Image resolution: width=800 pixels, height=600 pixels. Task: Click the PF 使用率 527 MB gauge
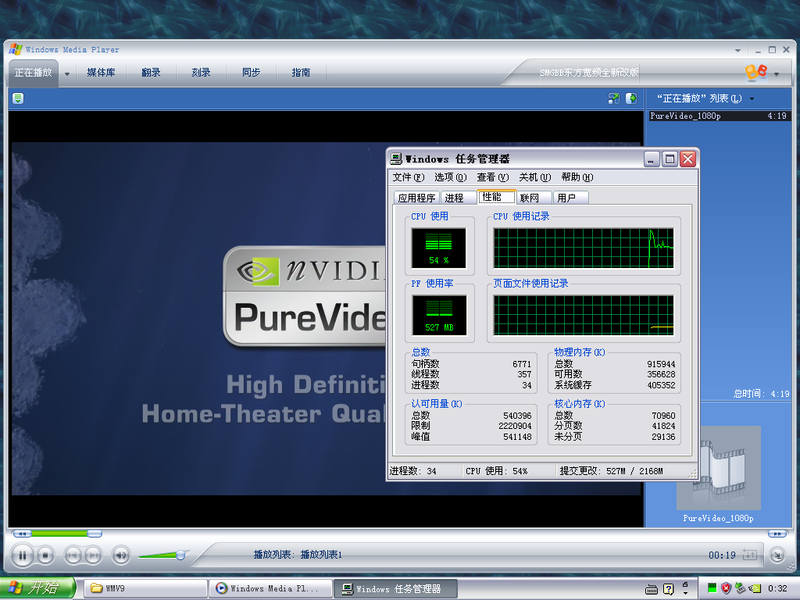[439, 315]
